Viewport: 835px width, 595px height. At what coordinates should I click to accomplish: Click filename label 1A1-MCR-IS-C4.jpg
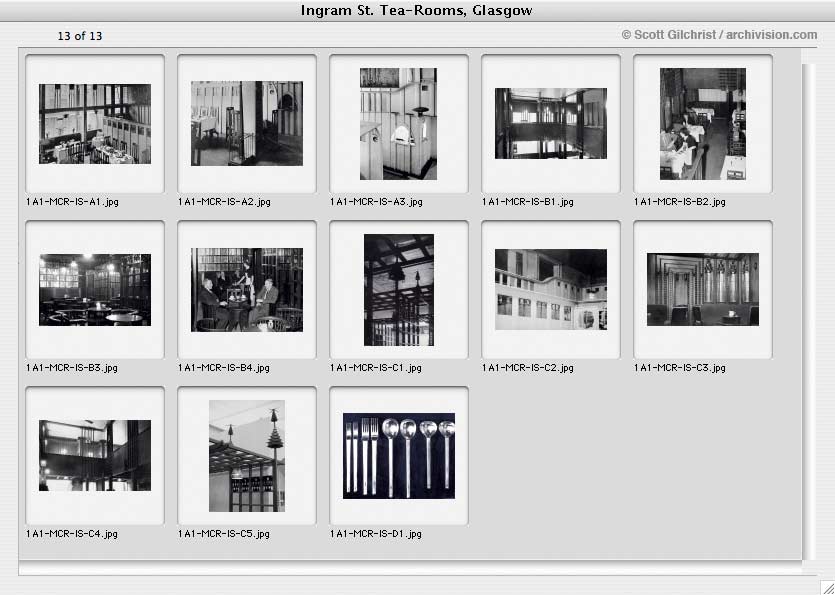72,534
